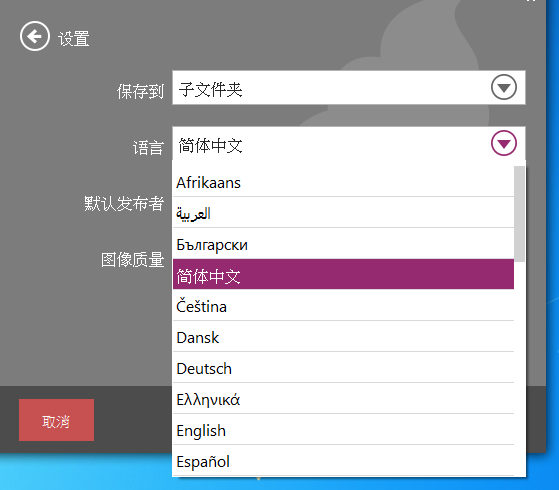Click the 子文件夹 combo box field

349,88
